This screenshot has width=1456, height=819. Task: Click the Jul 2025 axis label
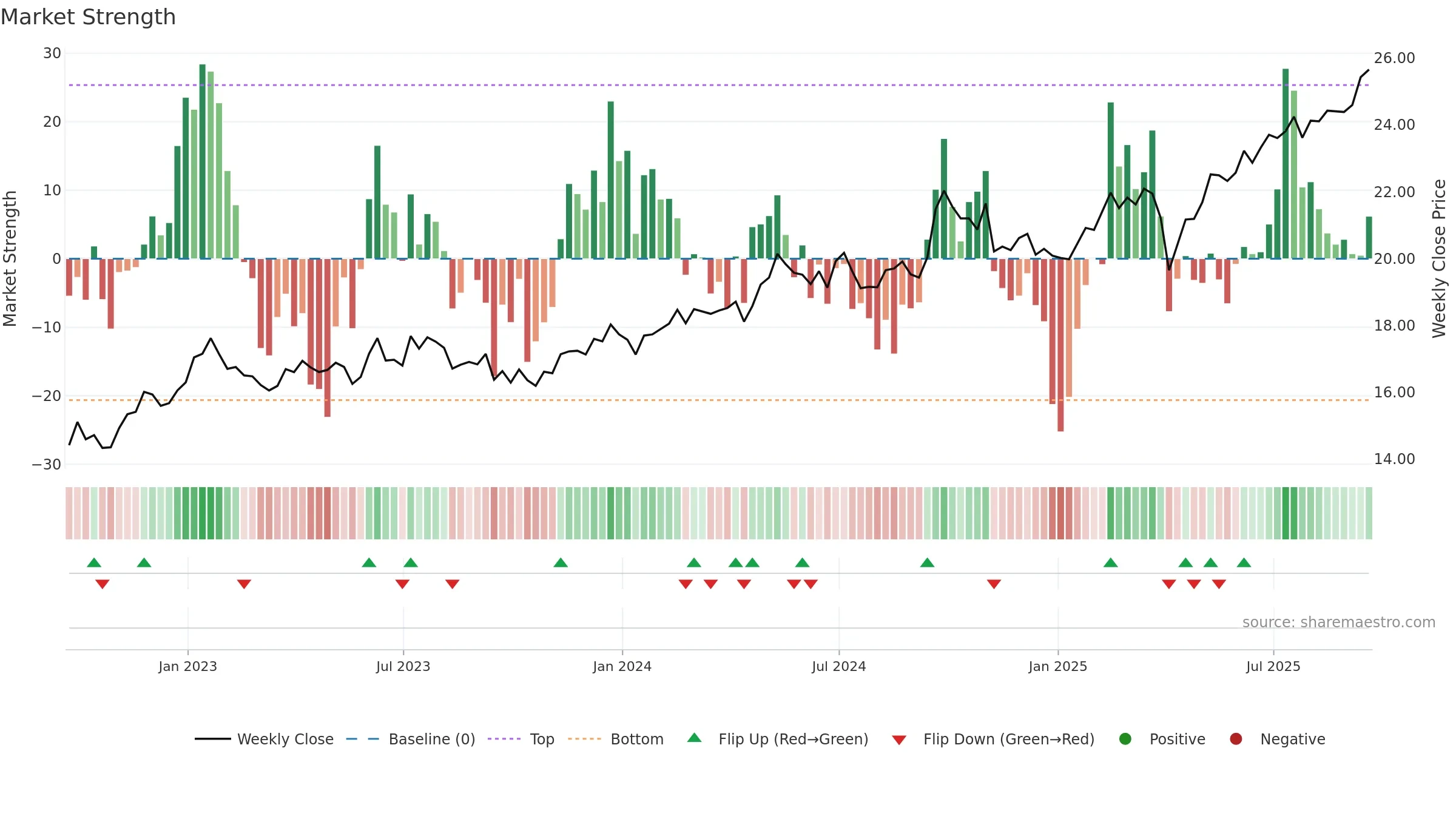(1273, 666)
